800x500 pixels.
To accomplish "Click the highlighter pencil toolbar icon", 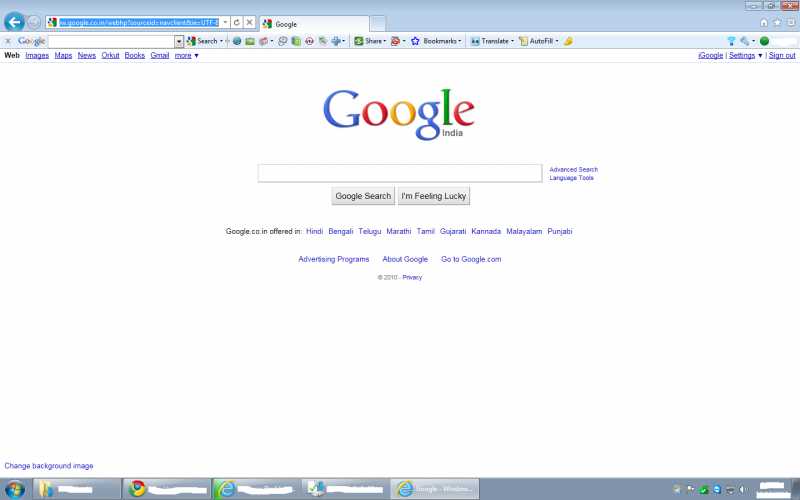I will (x=323, y=41).
